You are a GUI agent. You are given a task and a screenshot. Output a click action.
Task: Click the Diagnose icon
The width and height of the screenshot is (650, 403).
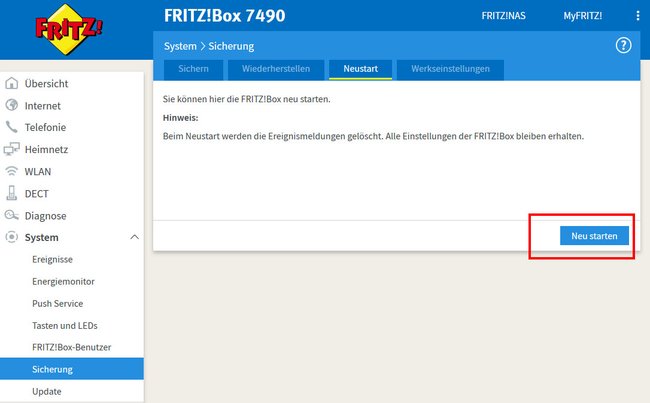12,215
